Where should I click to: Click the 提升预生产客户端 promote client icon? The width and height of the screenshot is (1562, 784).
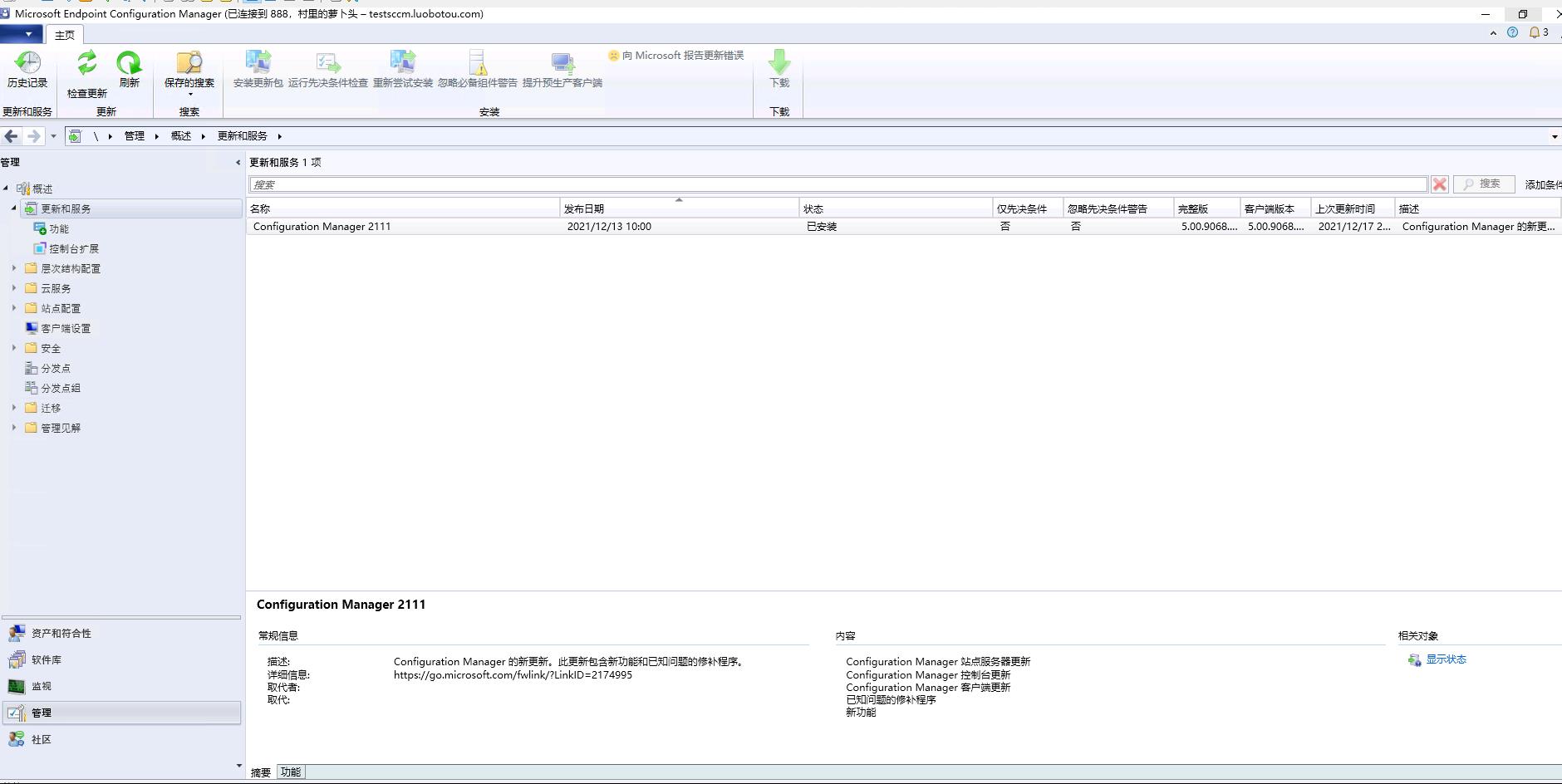click(x=562, y=63)
